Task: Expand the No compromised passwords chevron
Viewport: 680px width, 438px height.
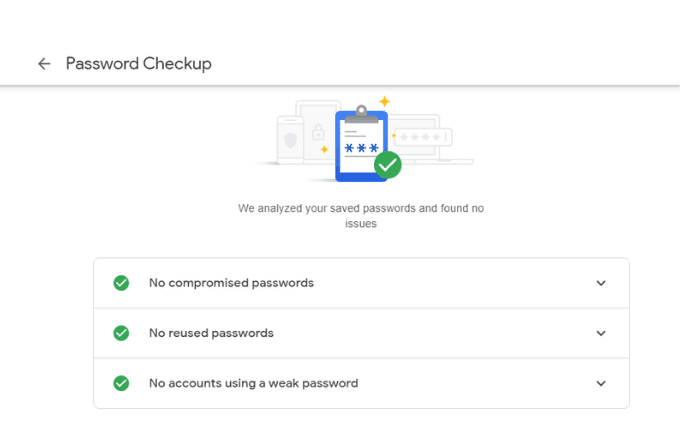Action: 601,283
